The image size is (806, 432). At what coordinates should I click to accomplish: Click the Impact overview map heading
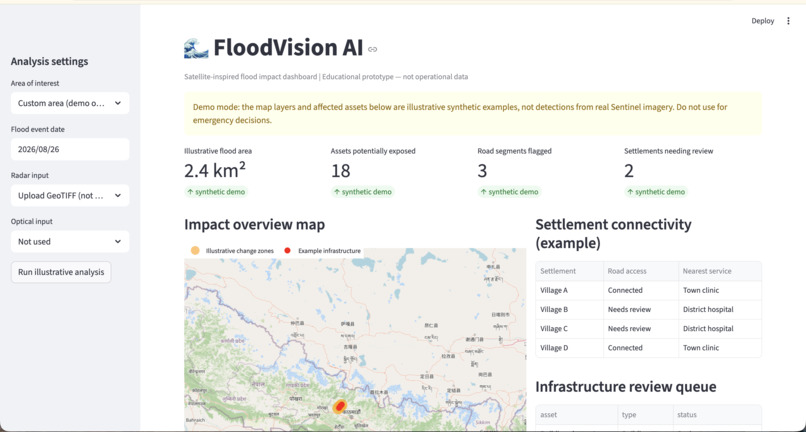tap(254, 225)
